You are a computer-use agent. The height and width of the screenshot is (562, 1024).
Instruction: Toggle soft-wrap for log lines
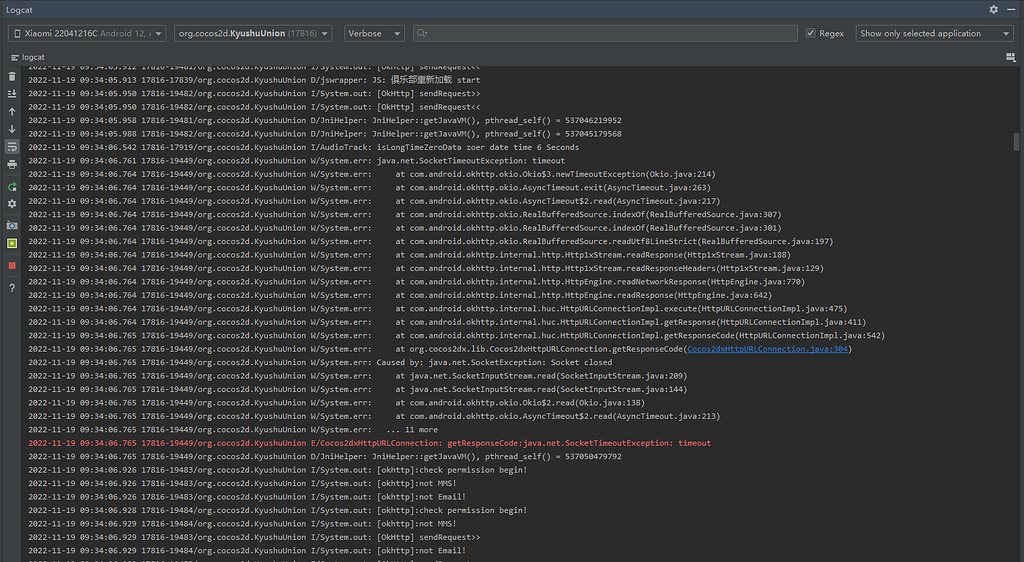click(x=12, y=146)
